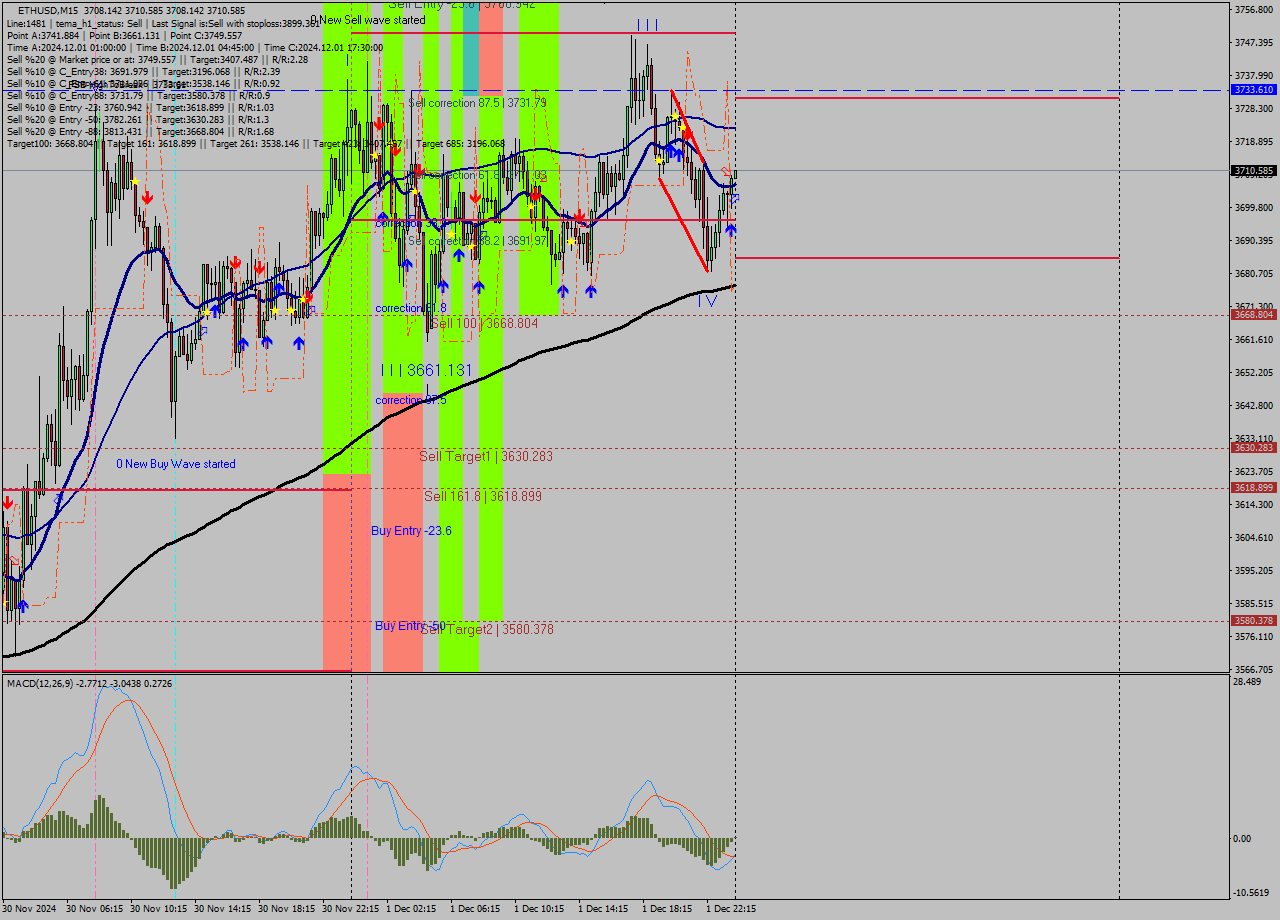1280x920 pixels.
Task: Select the 'Sell 100 | 3668.804' label
Action: pos(484,323)
